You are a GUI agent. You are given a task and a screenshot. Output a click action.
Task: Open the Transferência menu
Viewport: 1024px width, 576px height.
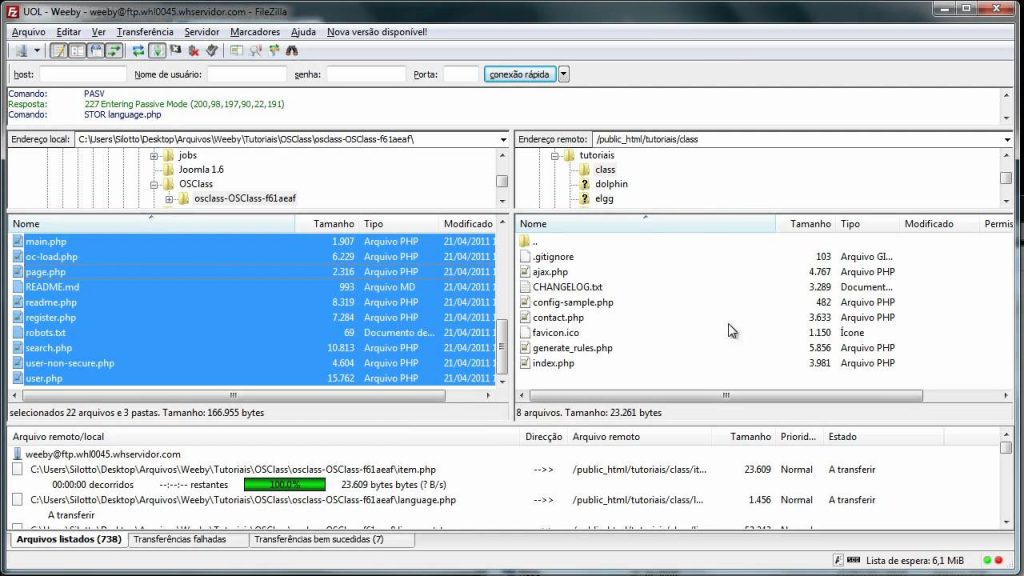145,31
